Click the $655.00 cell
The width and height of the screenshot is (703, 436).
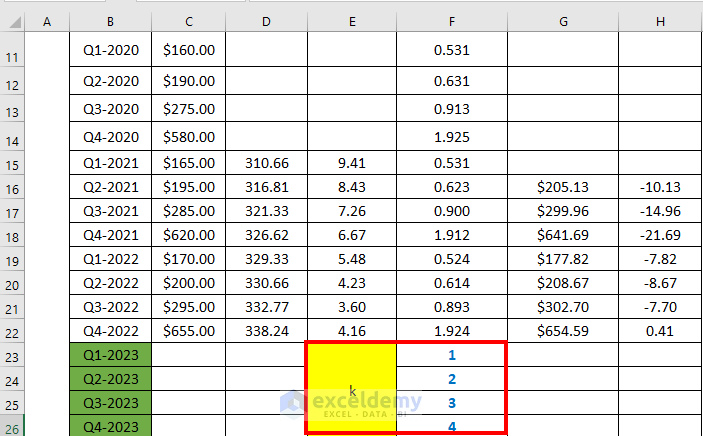coord(189,331)
